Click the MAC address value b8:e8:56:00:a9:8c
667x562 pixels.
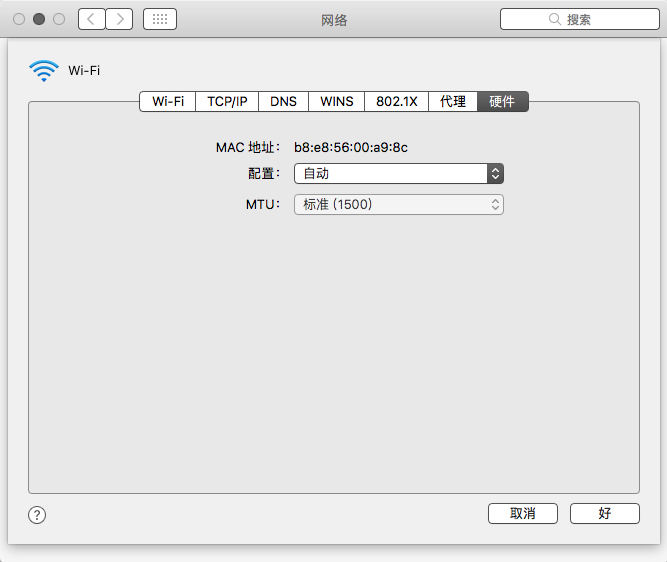click(350, 147)
